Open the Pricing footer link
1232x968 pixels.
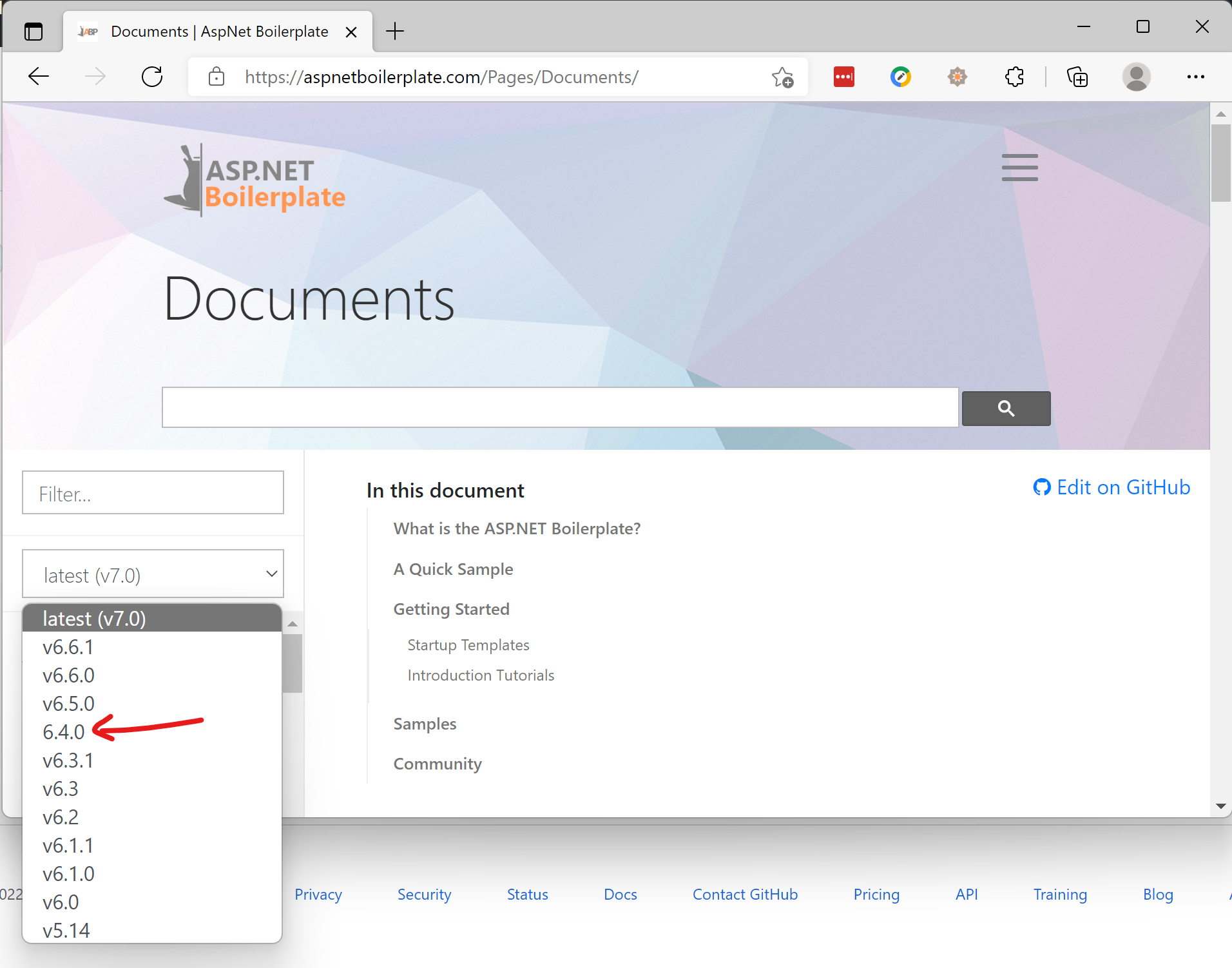876,894
